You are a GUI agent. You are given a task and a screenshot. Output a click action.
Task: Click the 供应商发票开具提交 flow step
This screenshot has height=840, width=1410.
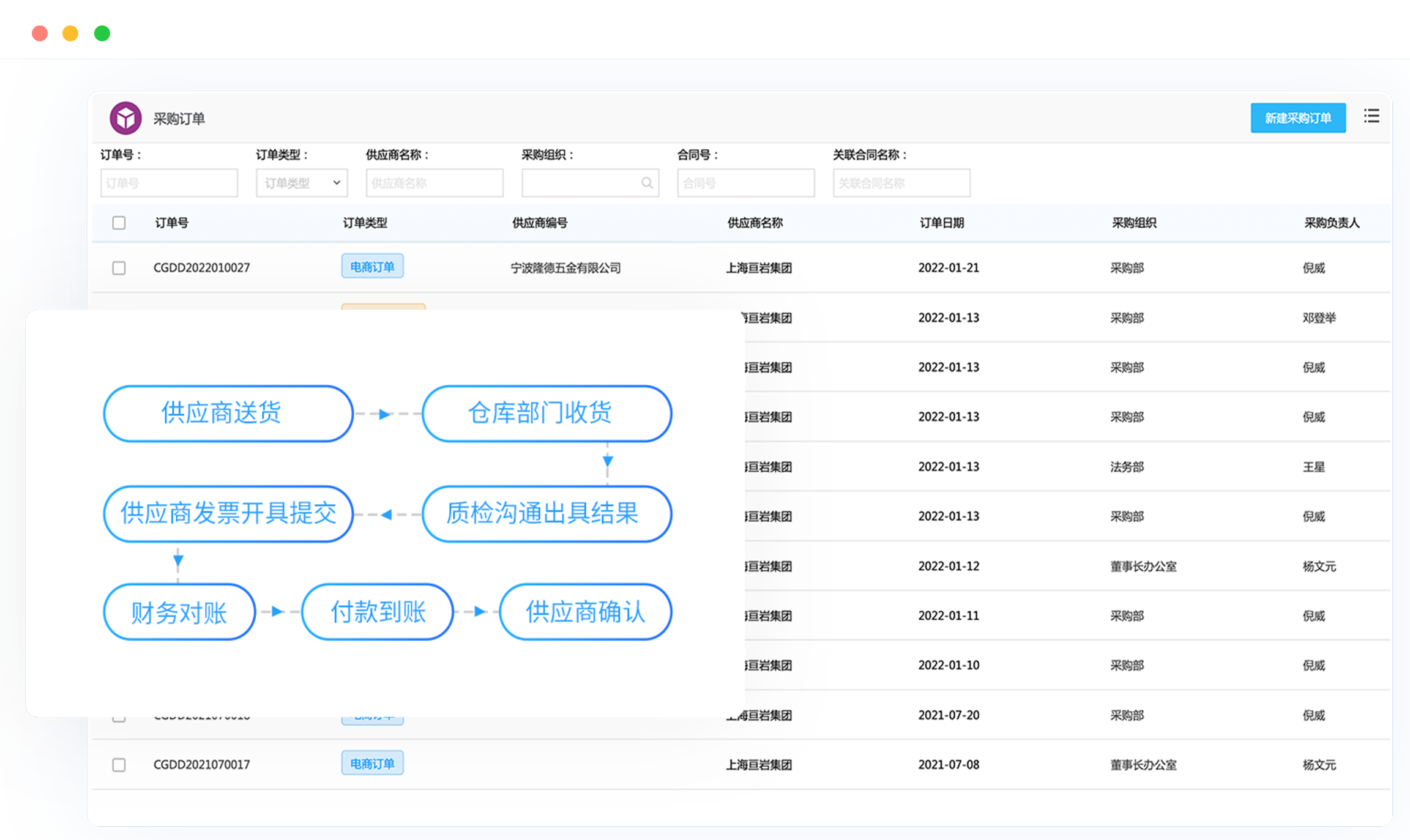(x=228, y=514)
